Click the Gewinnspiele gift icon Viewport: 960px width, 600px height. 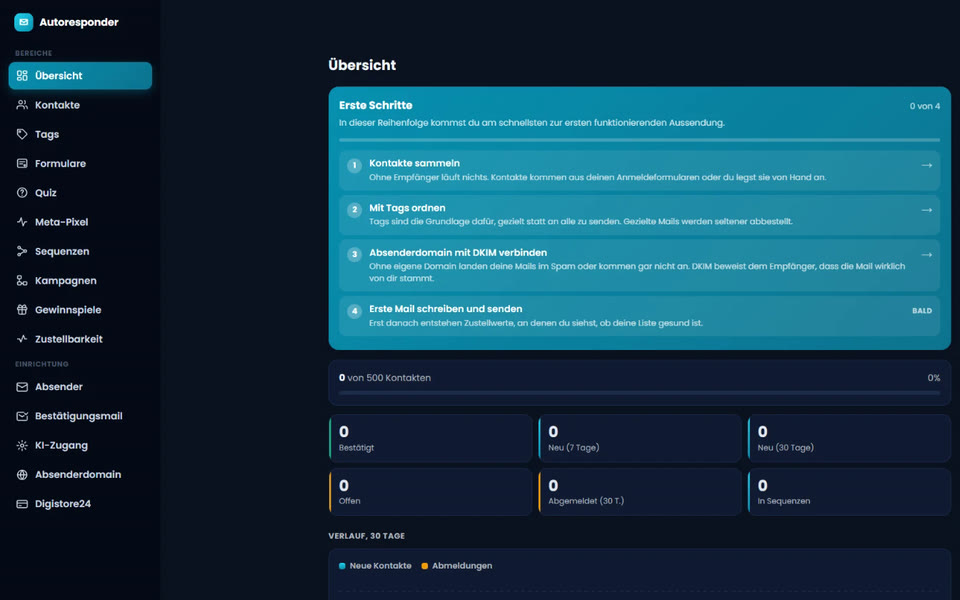tap(22, 310)
